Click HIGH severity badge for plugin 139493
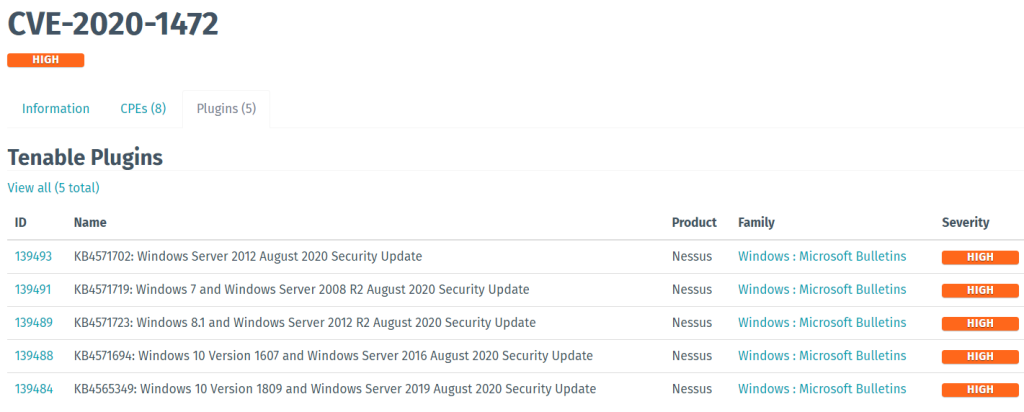1024x412 pixels. 980,258
